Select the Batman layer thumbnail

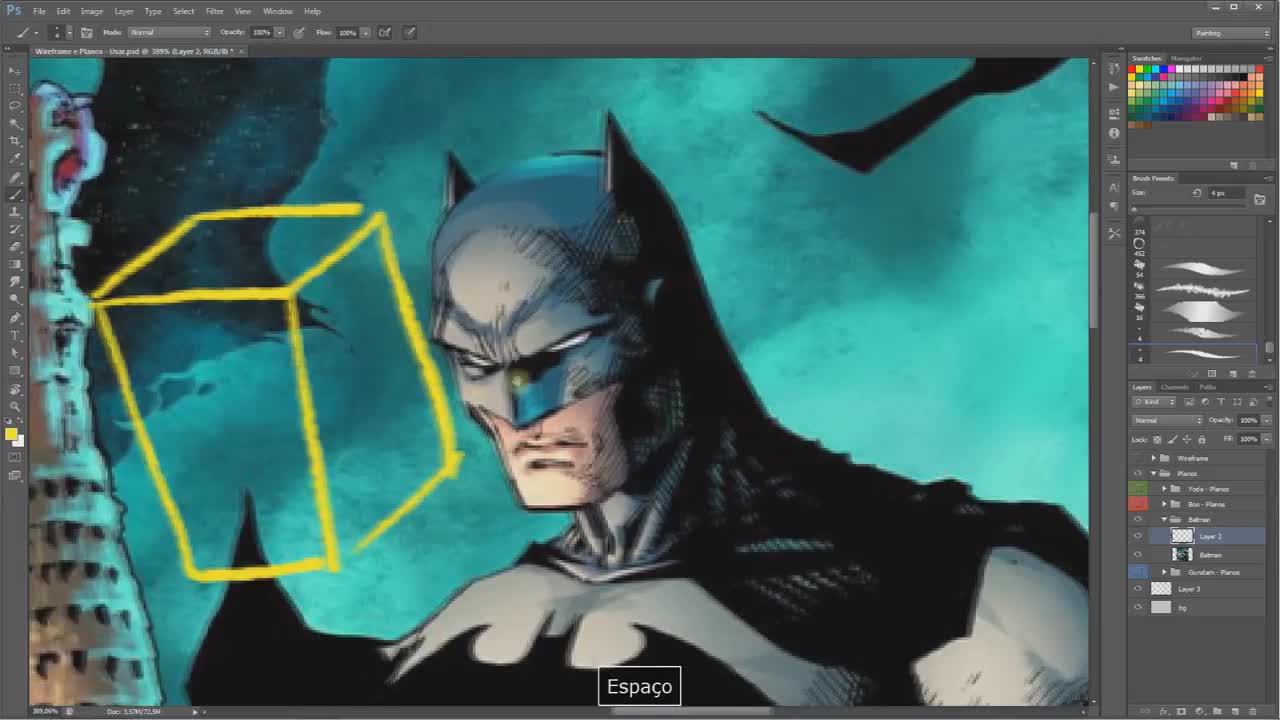point(1183,554)
